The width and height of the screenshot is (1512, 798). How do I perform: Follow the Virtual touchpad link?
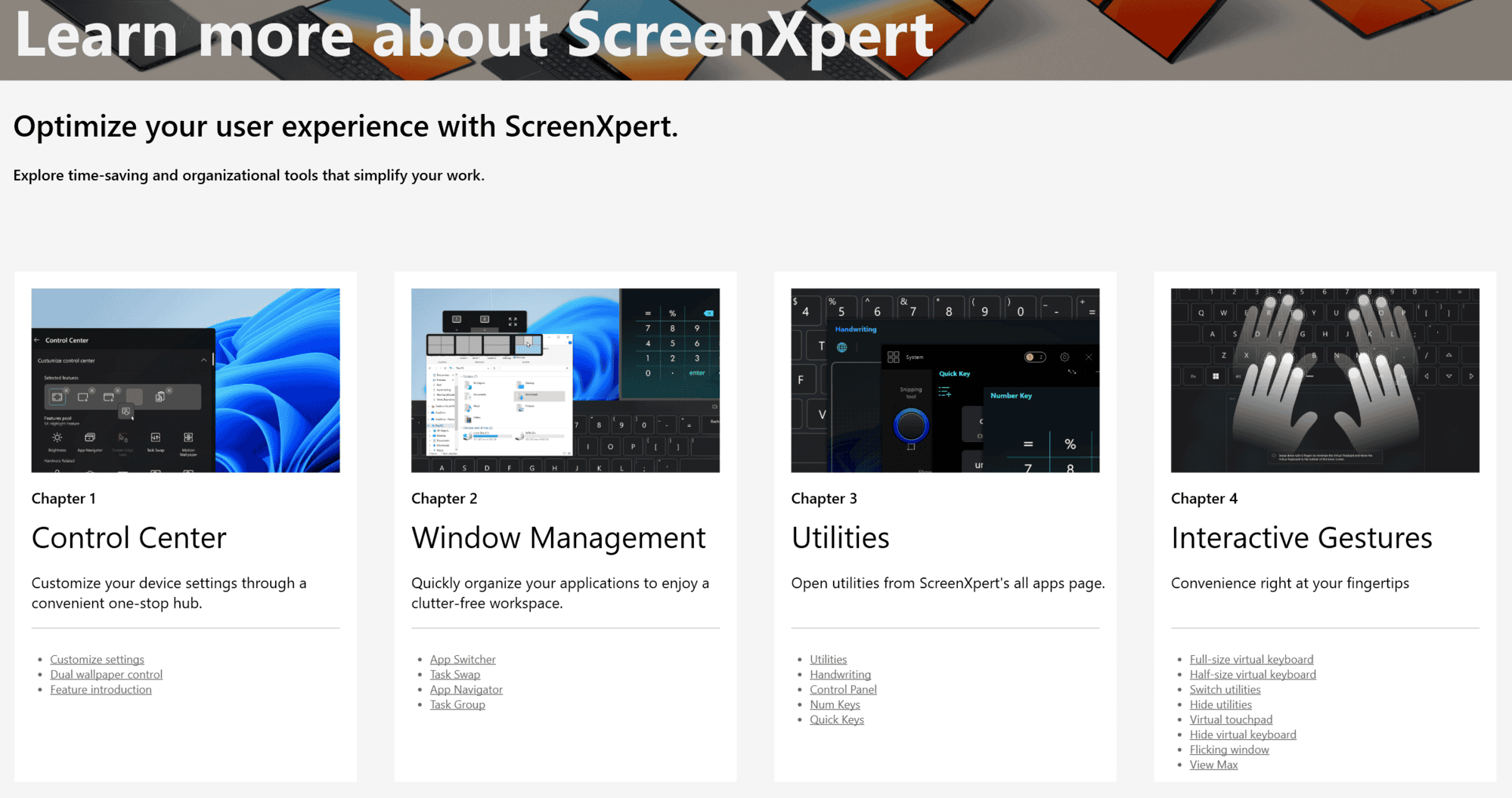tap(1231, 720)
